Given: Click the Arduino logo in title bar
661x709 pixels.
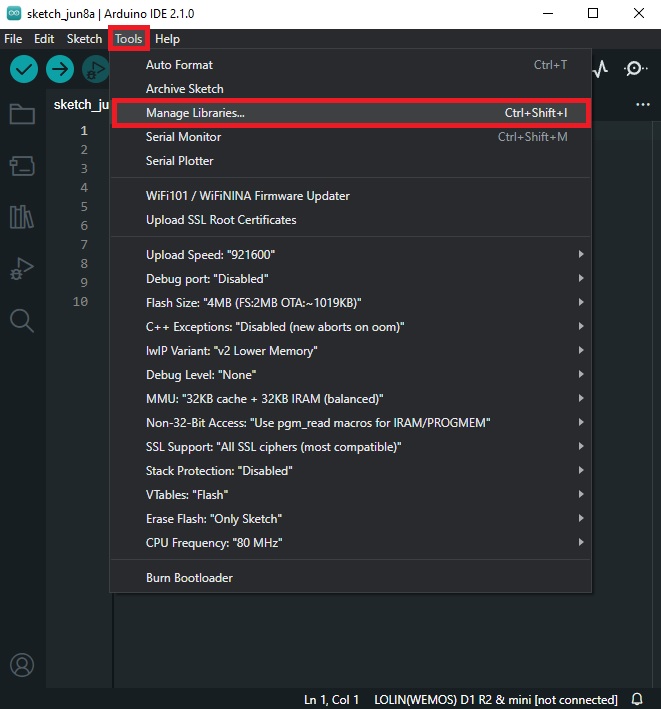Looking at the screenshot, I should click(x=14, y=14).
